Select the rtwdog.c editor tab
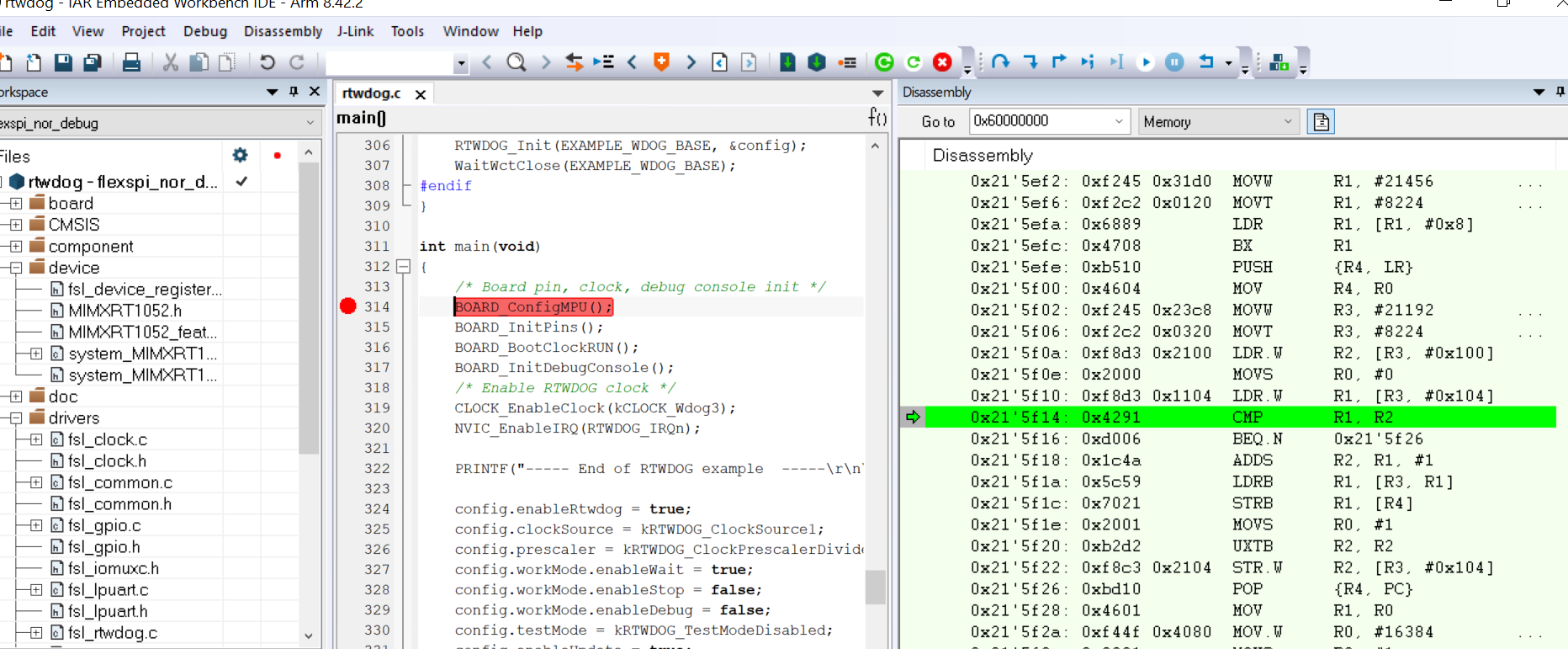Screen dimensions: 1568x649 [x=372, y=93]
